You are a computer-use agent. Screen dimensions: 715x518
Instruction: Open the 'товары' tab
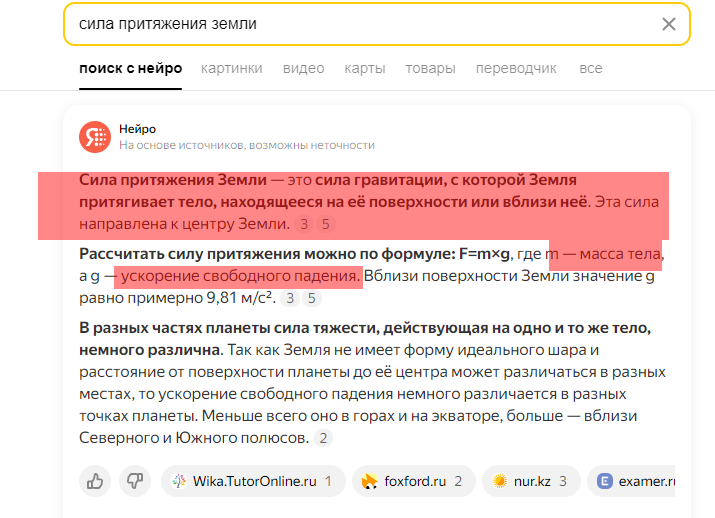coord(430,68)
